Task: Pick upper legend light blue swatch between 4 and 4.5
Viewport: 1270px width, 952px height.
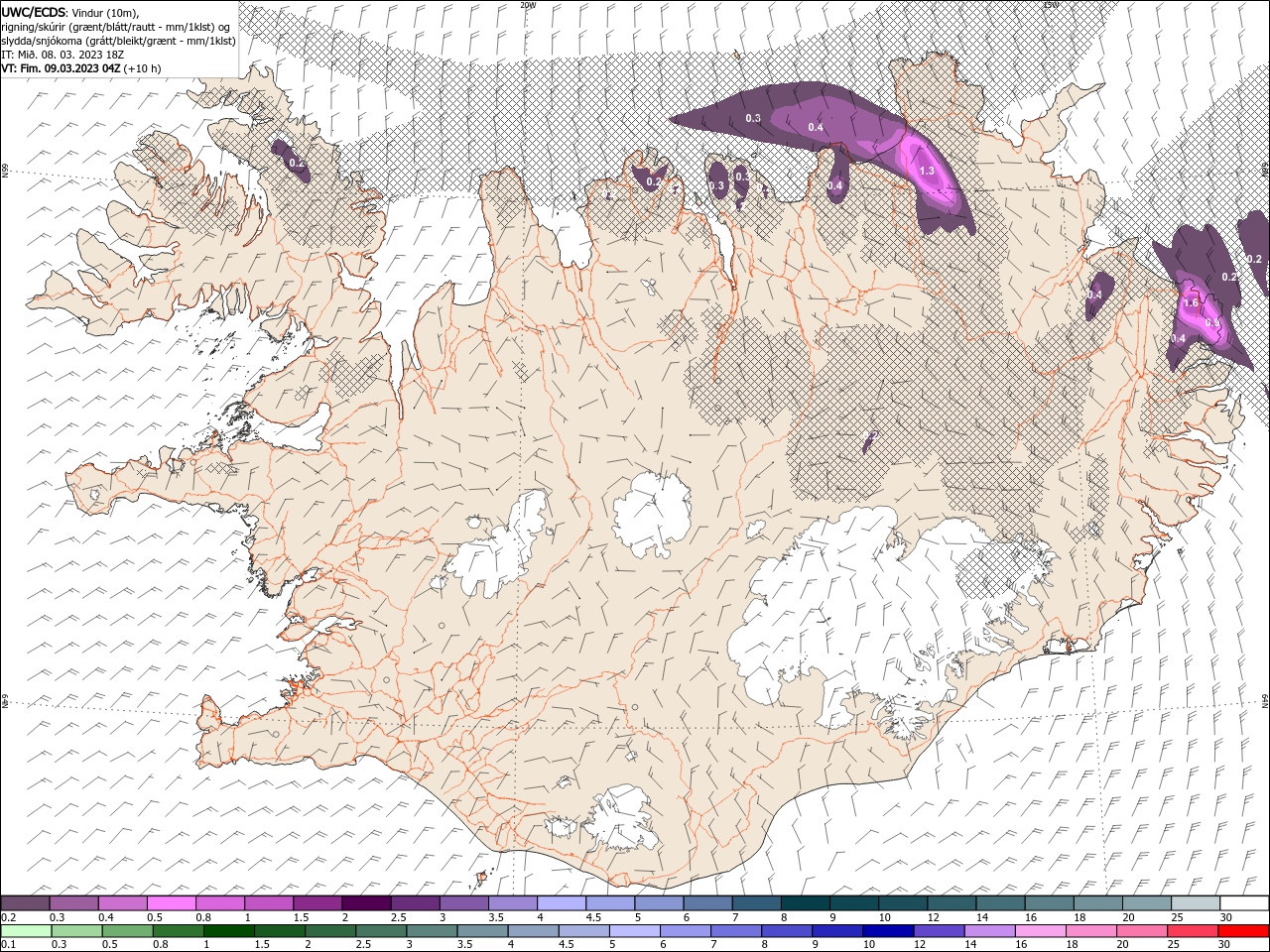Action: [x=561, y=903]
